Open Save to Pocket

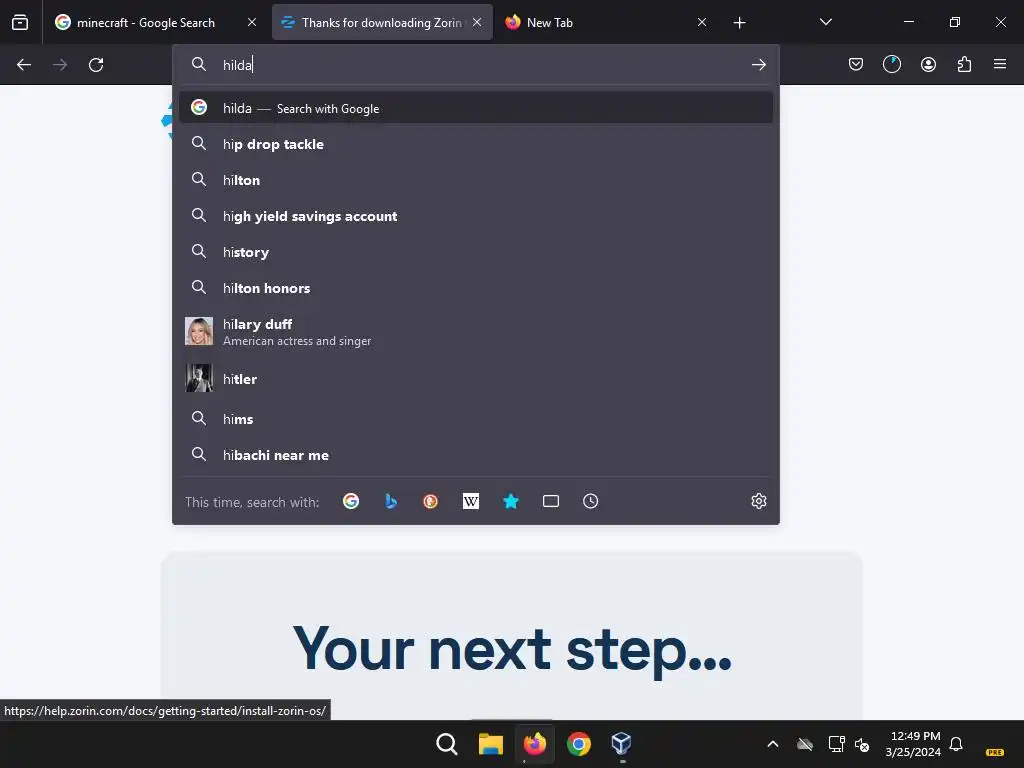tap(856, 64)
